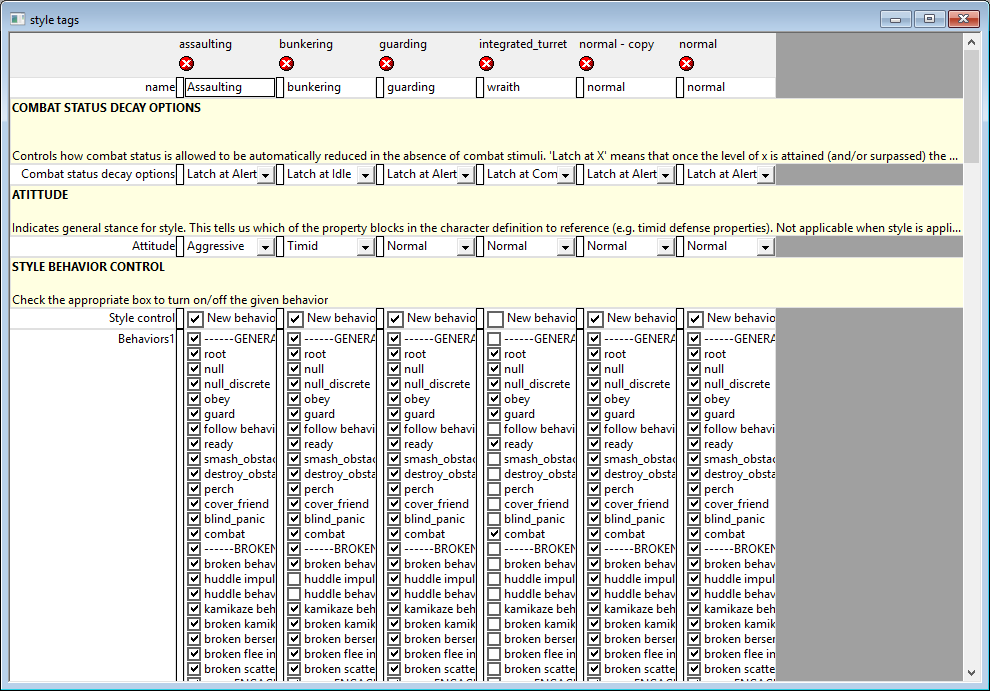Screen dimensions: 990x691
Task: Focus the guarding name field
Action: (x=430, y=87)
